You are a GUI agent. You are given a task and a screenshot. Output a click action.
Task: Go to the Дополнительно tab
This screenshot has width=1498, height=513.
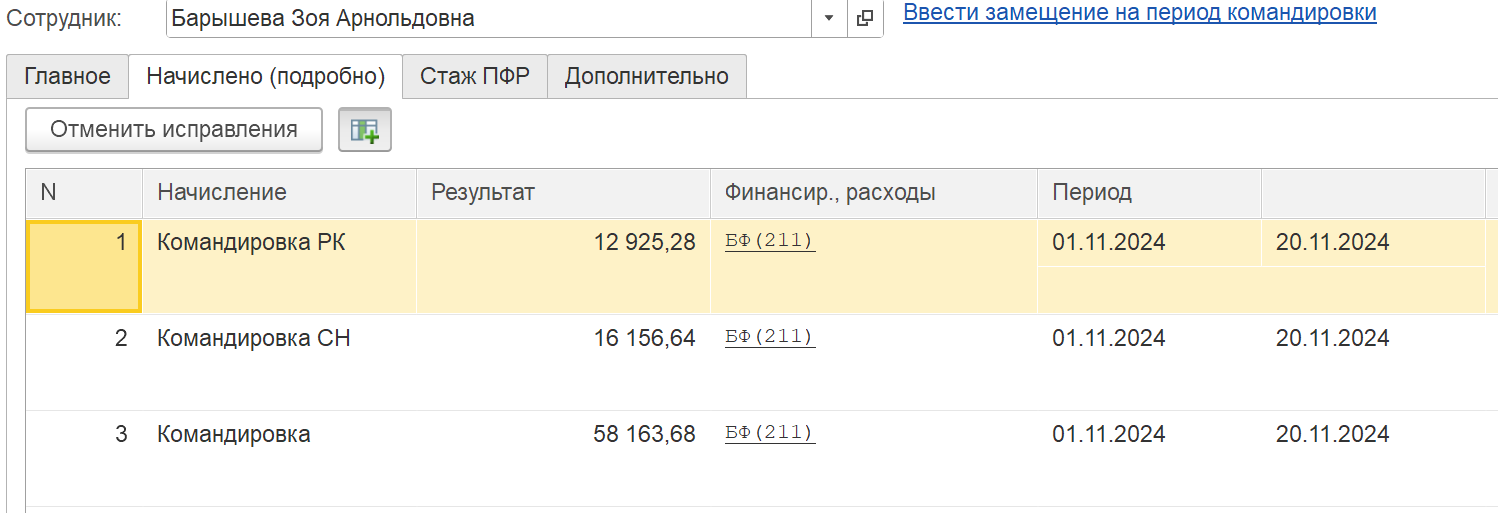647,77
